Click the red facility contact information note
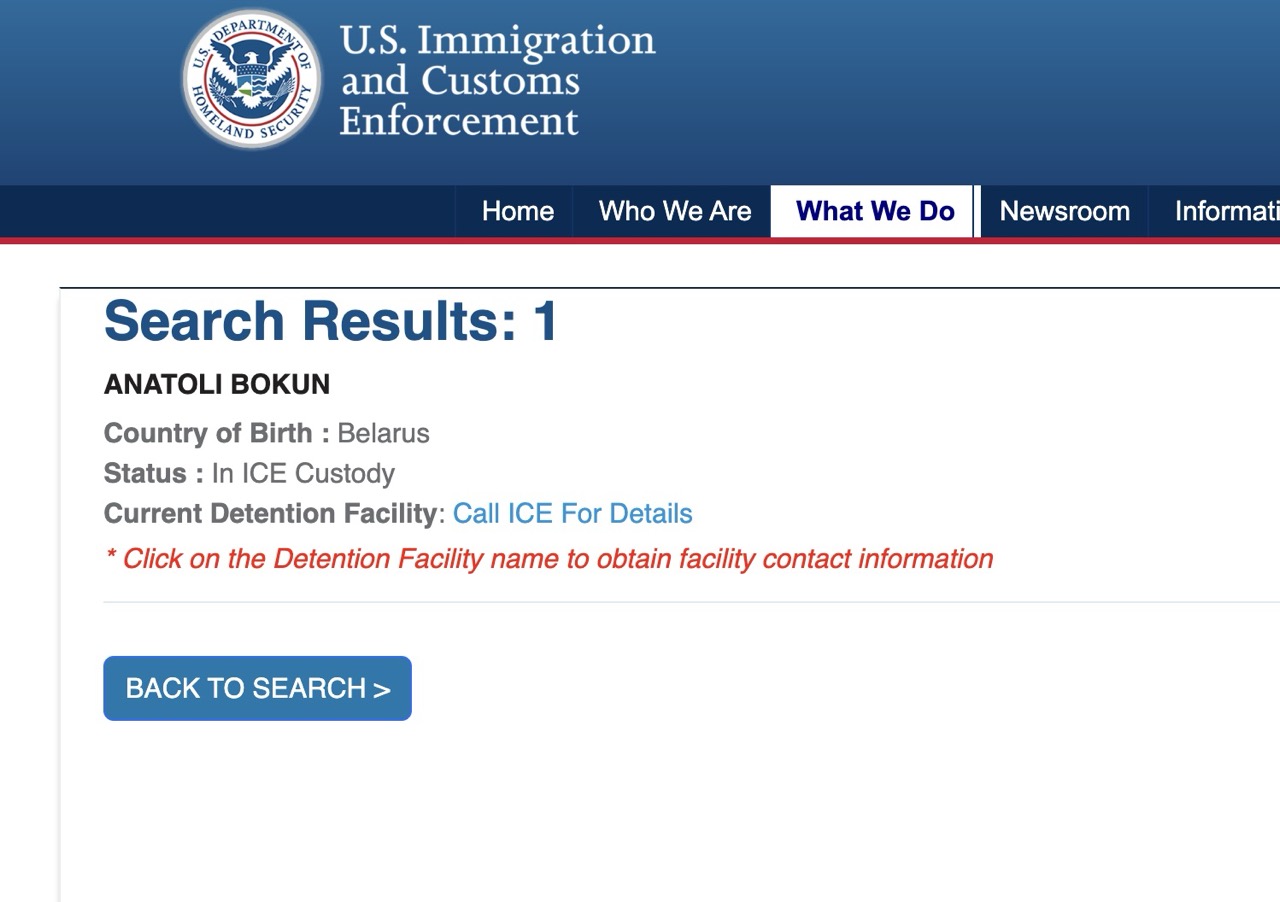1280x902 pixels. coord(549,559)
